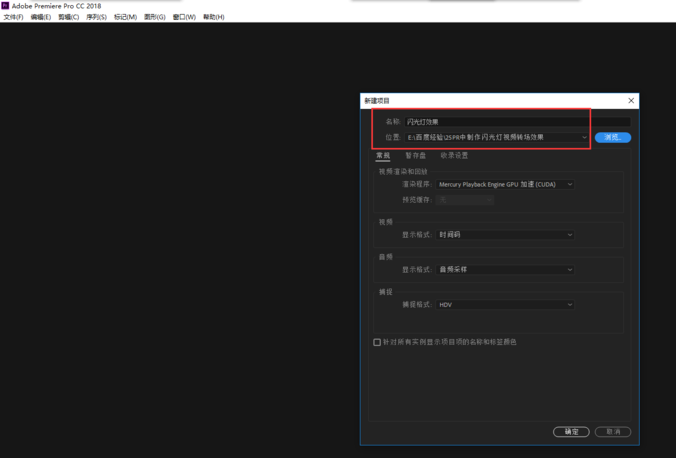Open the 文件(F) menu
Viewport: 676px width, 458px height.
click(x=13, y=17)
